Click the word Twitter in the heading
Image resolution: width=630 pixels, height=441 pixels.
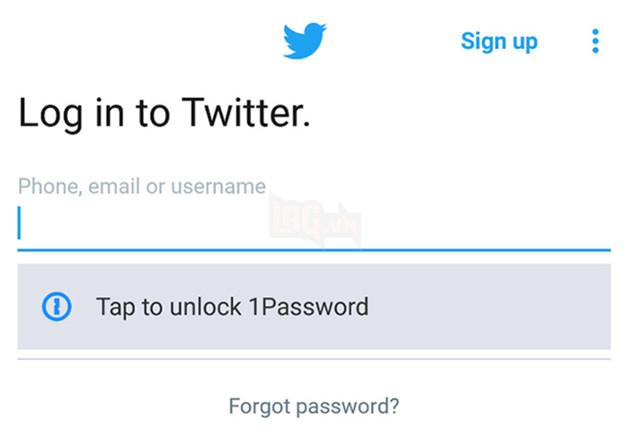(x=246, y=113)
